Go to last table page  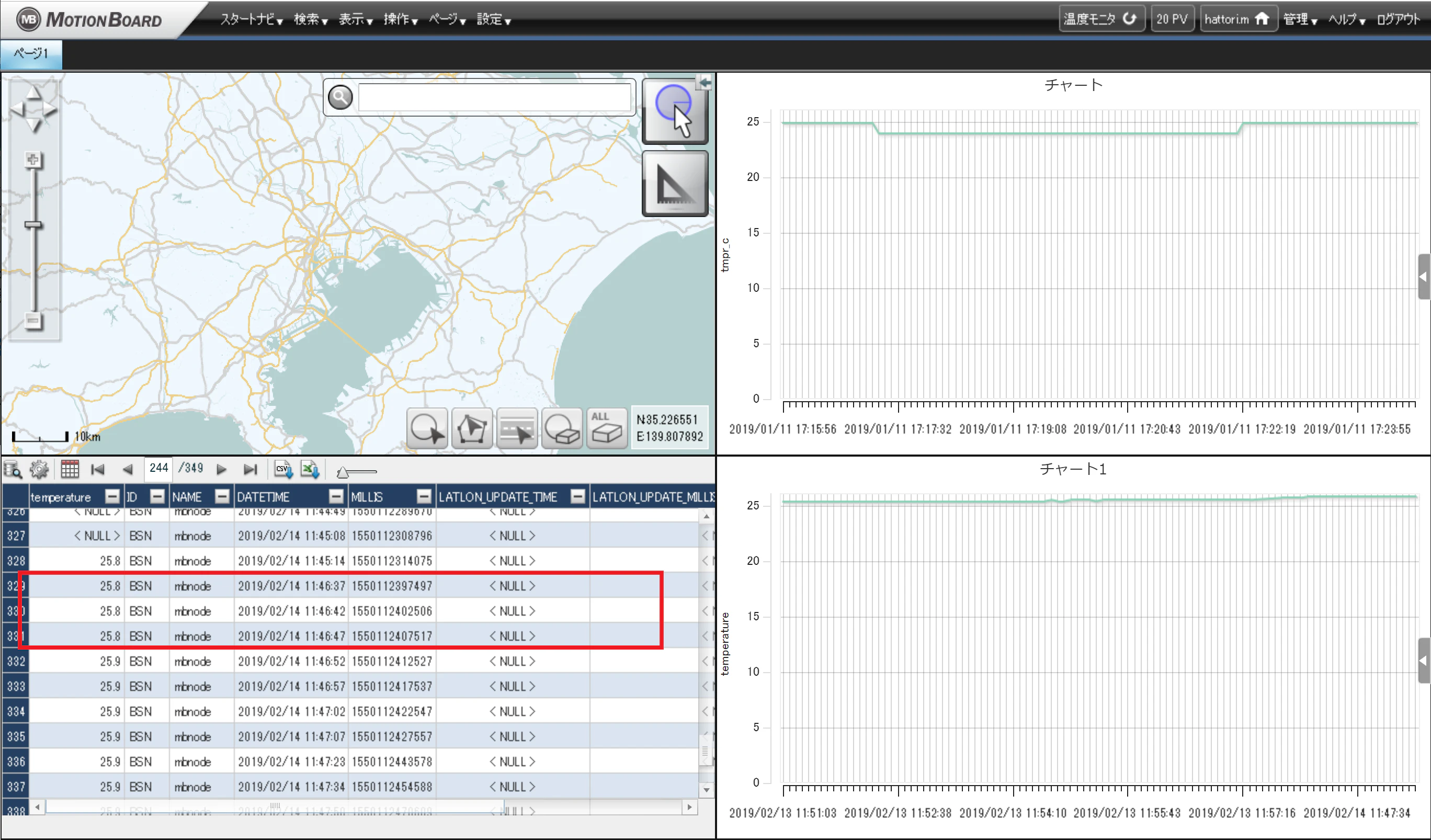coord(250,470)
